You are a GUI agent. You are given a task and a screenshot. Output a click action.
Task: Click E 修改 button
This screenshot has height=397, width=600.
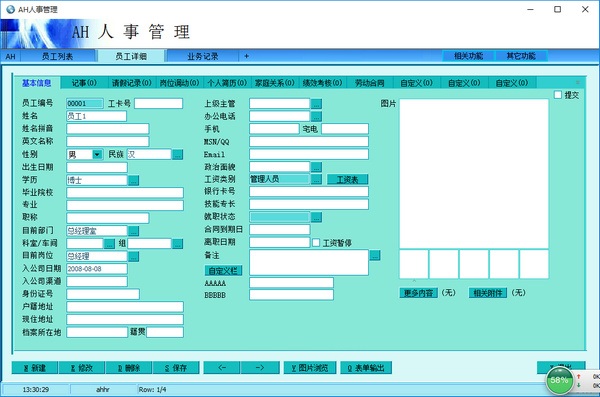82,368
